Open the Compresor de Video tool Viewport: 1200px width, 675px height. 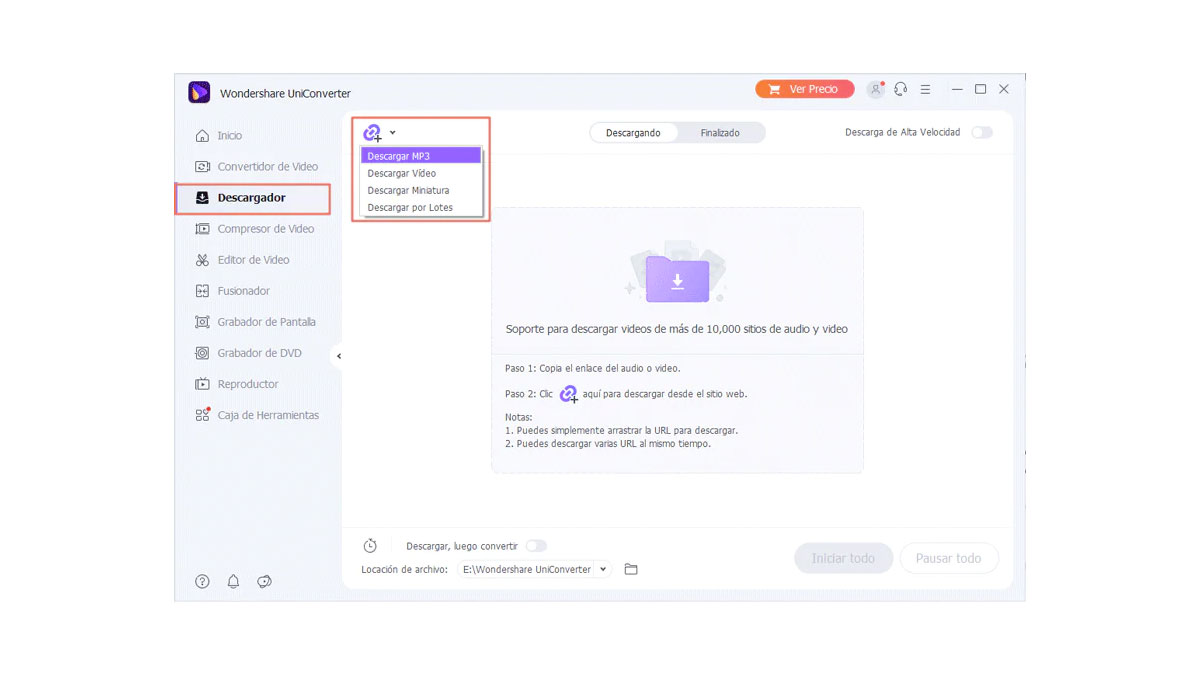(266, 228)
